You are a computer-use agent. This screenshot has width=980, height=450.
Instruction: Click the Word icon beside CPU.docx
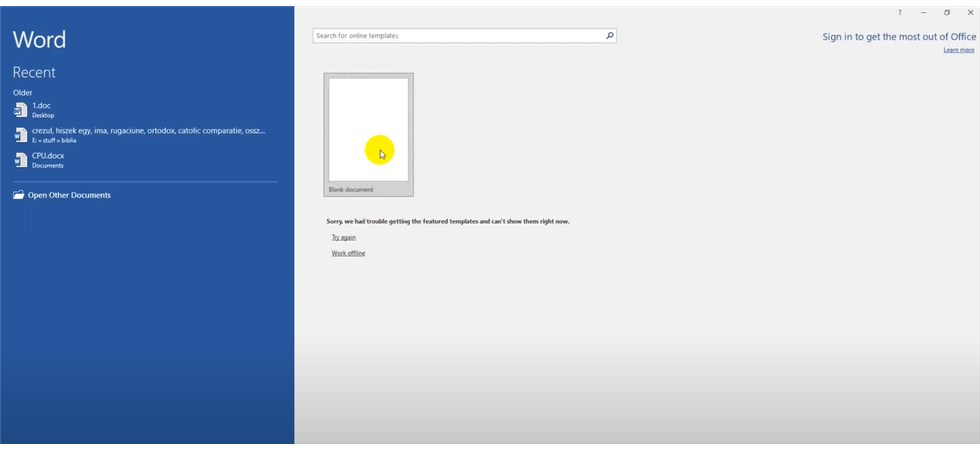tap(21, 160)
